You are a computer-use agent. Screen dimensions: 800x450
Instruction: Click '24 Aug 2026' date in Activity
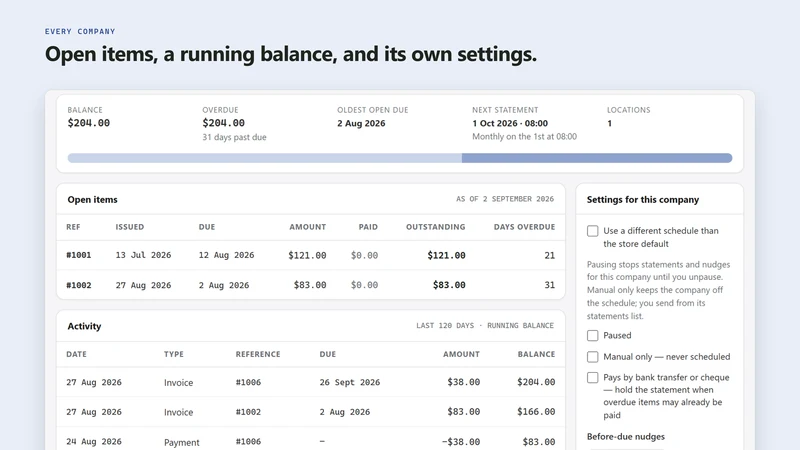[x=94, y=441]
